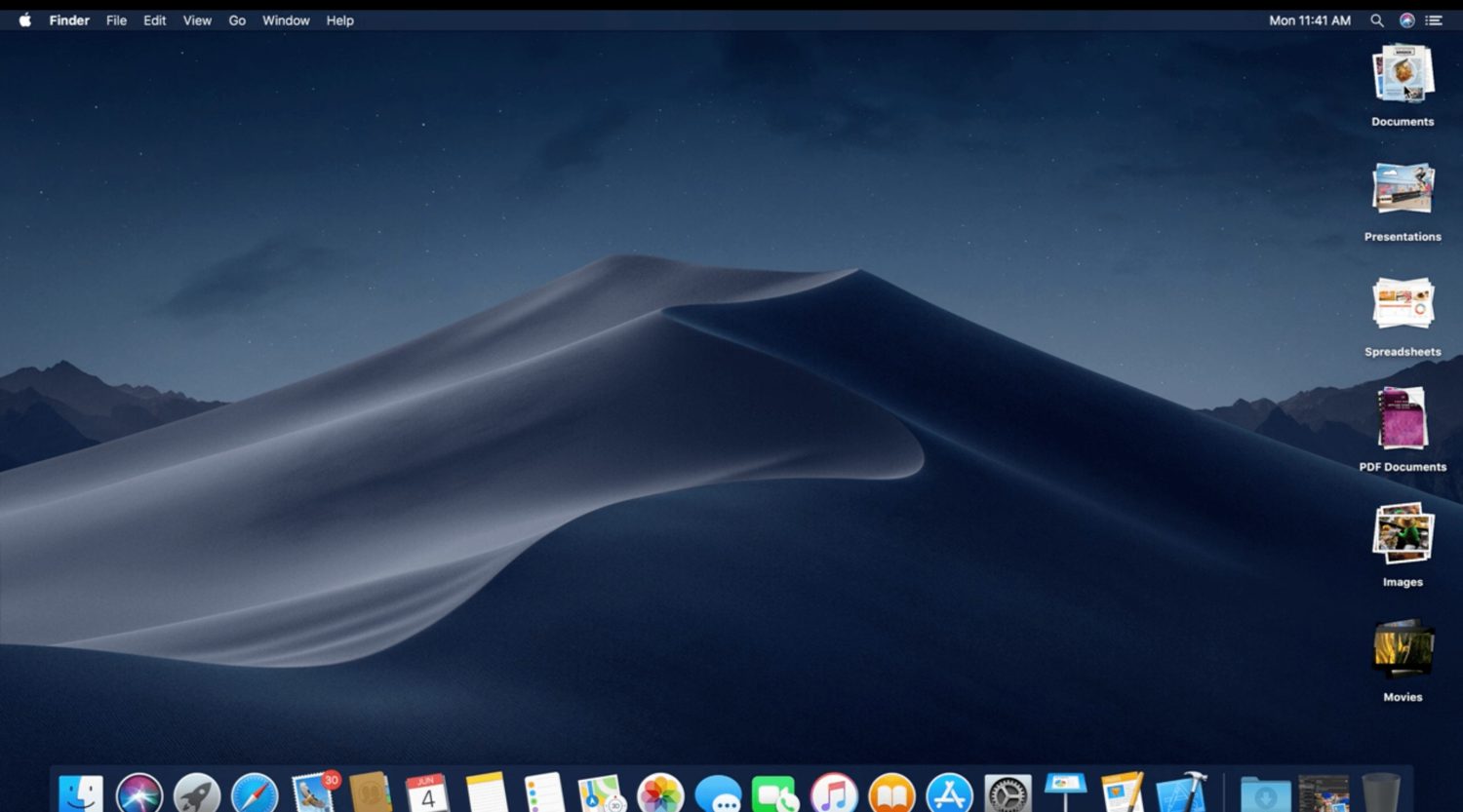Image resolution: width=1463 pixels, height=812 pixels.
Task: Open the Reminders app in Dock
Action: click(544, 793)
